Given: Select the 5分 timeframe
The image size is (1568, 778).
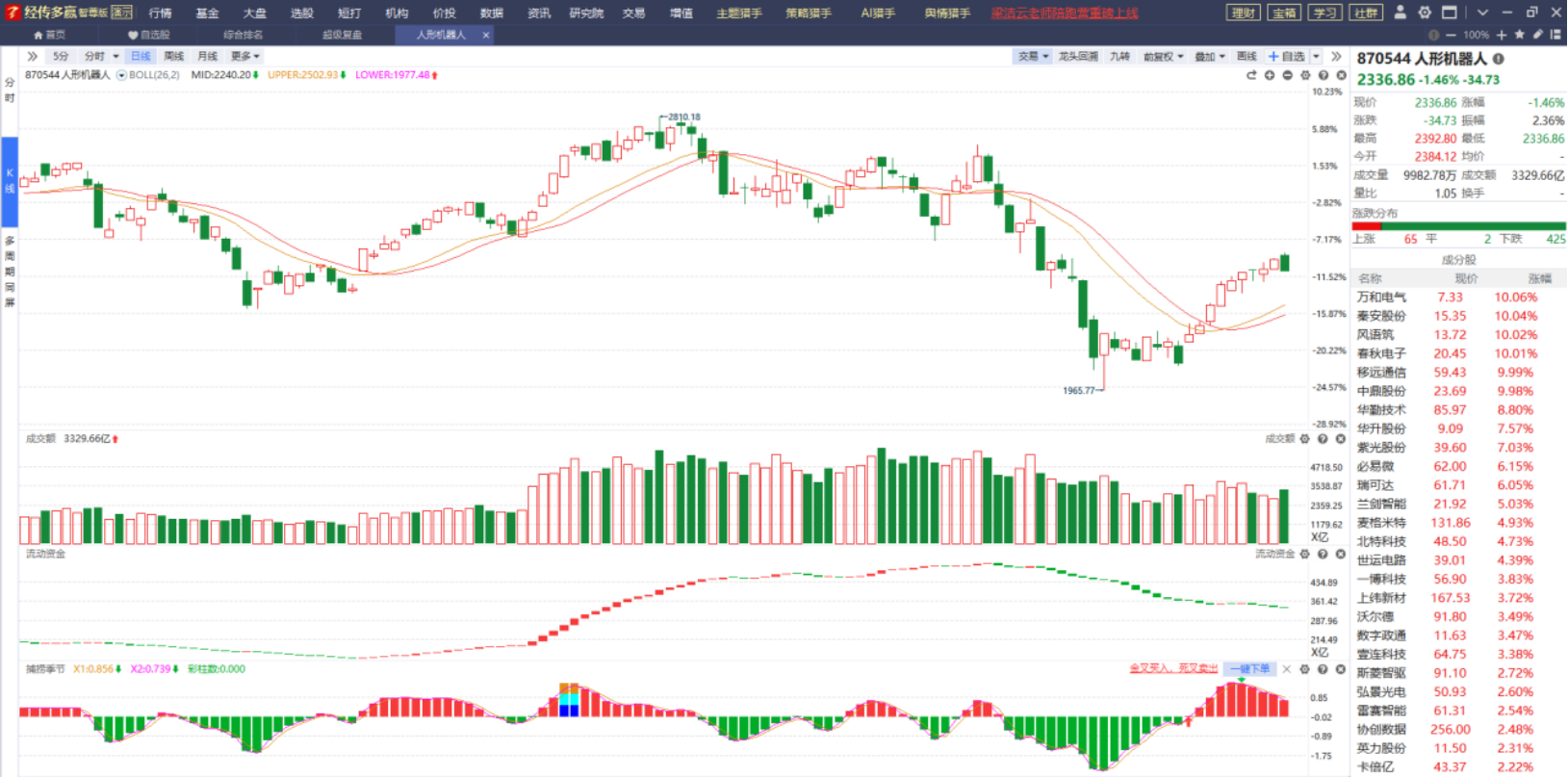Looking at the screenshot, I should point(61,57).
